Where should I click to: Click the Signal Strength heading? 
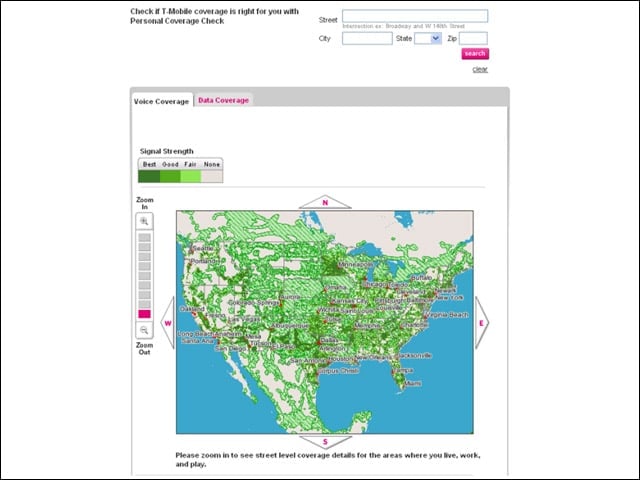coord(167,151)
